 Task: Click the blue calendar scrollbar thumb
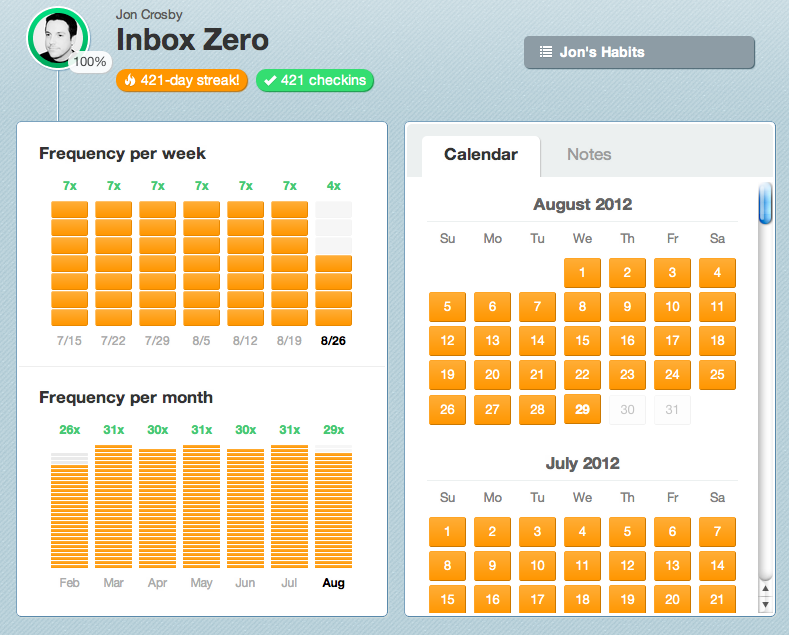pyautogui.click(x=766, y=203)
